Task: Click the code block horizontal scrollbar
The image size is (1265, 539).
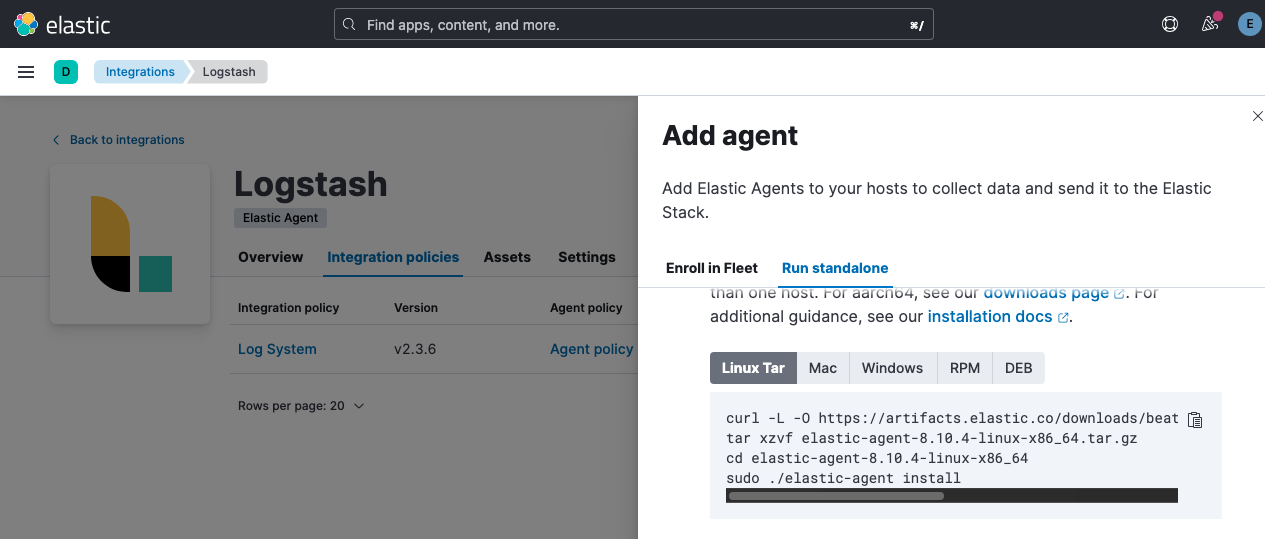Action: (x=836, y=495)
